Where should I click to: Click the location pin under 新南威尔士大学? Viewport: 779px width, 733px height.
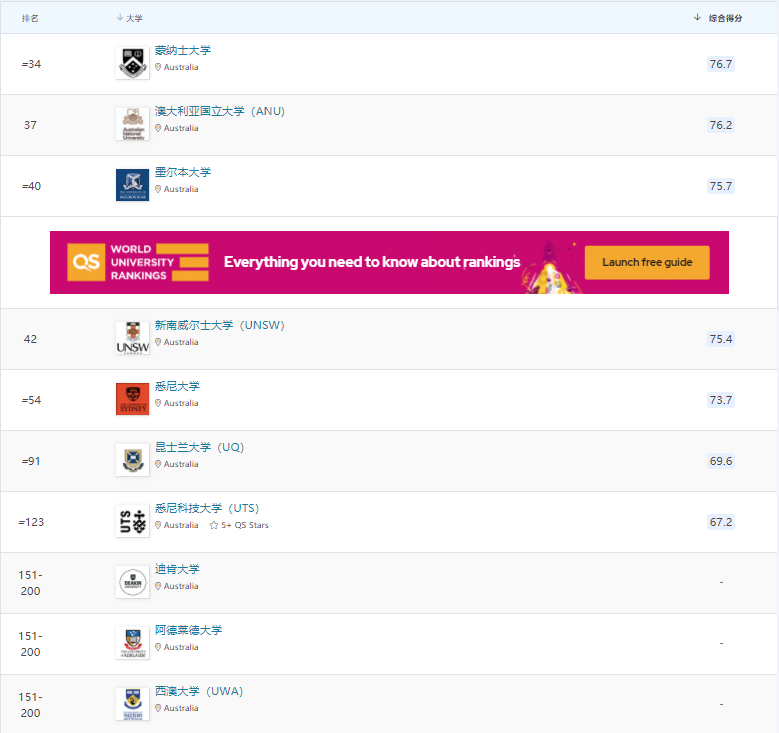pos(158,342)
